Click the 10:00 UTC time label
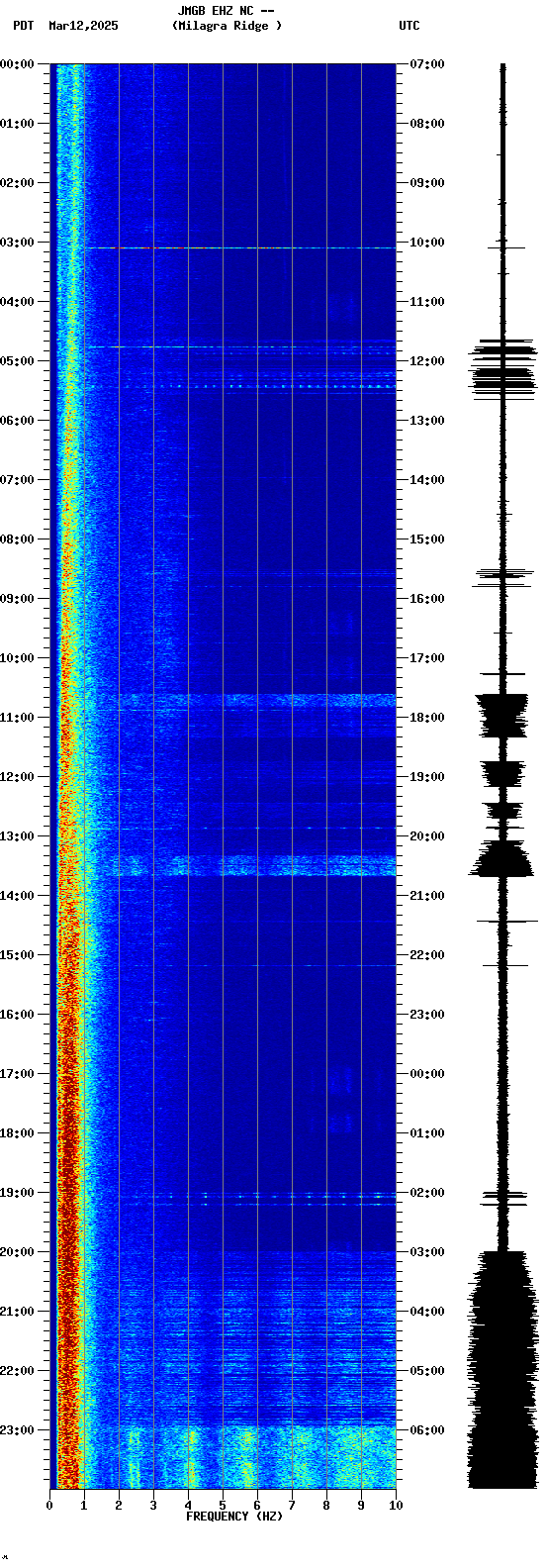 [x=427, y=243]
